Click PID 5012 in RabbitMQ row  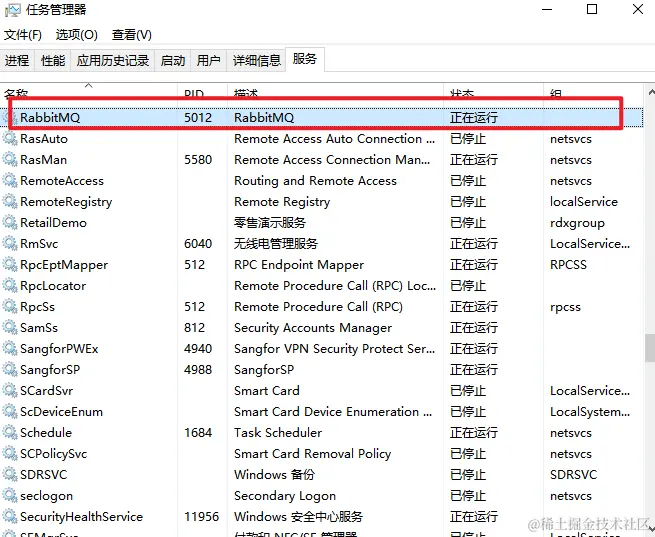[198, 117]
